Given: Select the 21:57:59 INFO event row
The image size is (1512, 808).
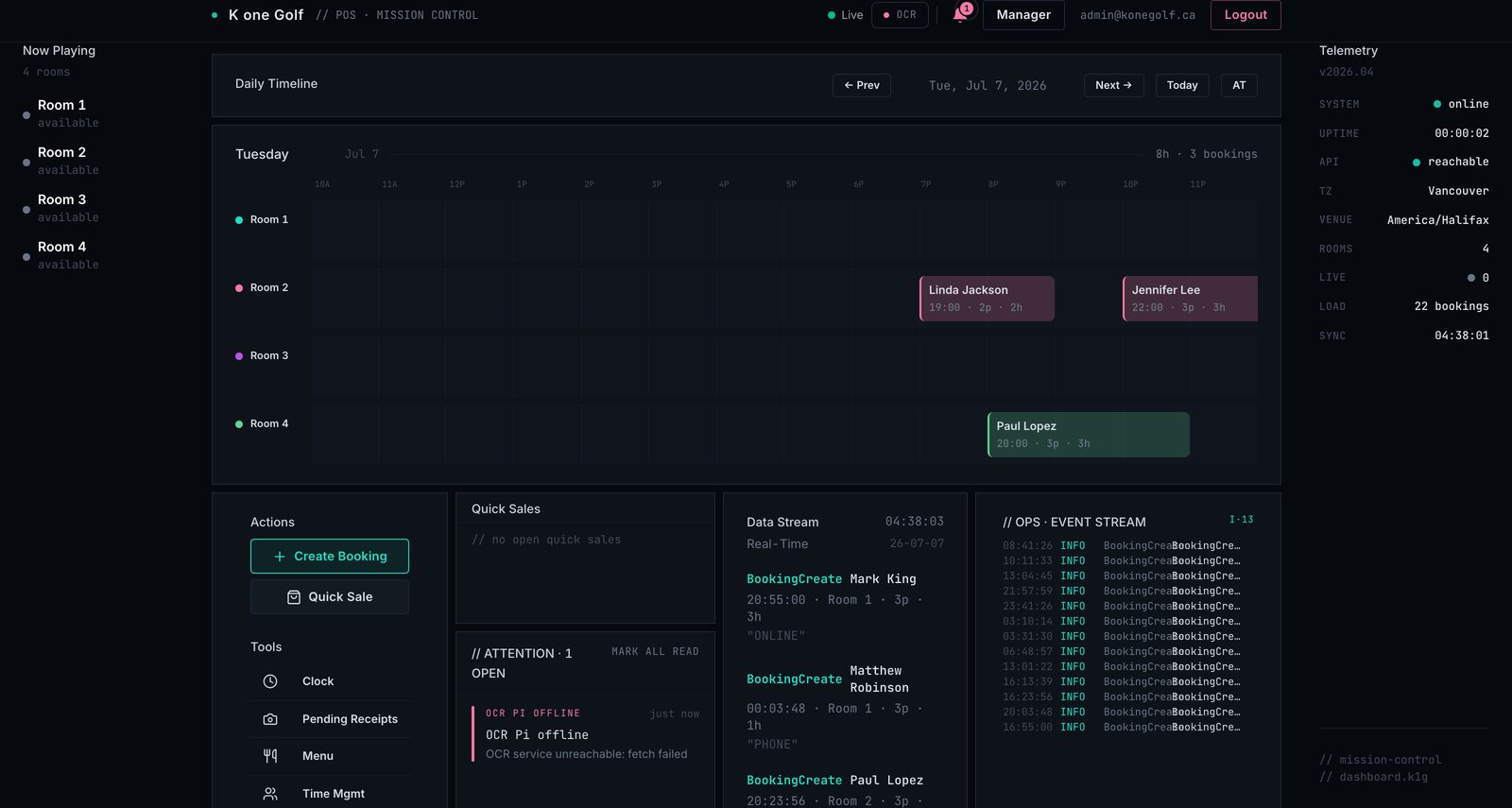Looking at the screenshot, I should point(1122,591).
